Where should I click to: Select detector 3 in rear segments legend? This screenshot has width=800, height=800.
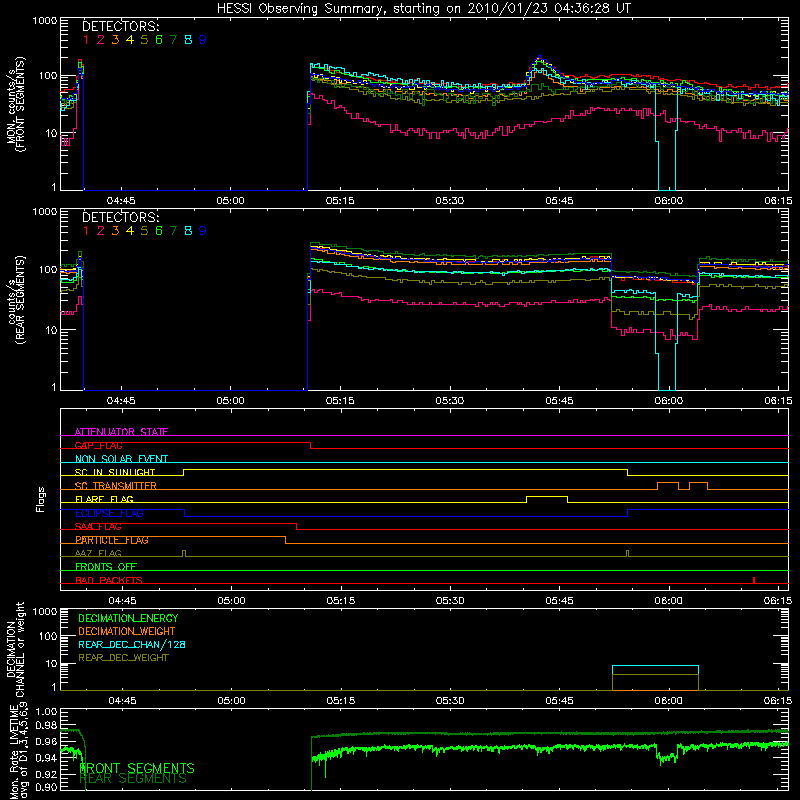[115, 231]
